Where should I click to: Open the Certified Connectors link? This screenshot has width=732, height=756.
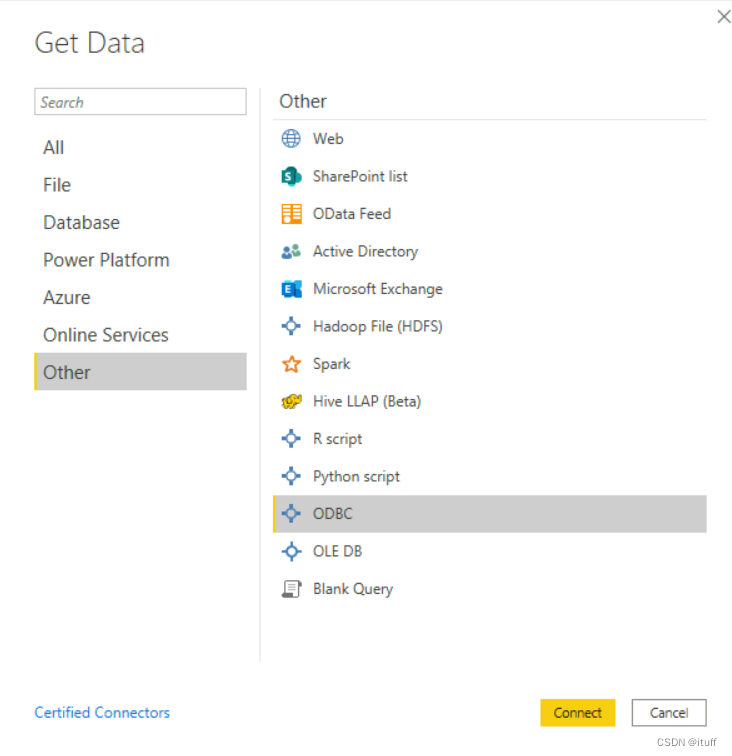point(102,713)
